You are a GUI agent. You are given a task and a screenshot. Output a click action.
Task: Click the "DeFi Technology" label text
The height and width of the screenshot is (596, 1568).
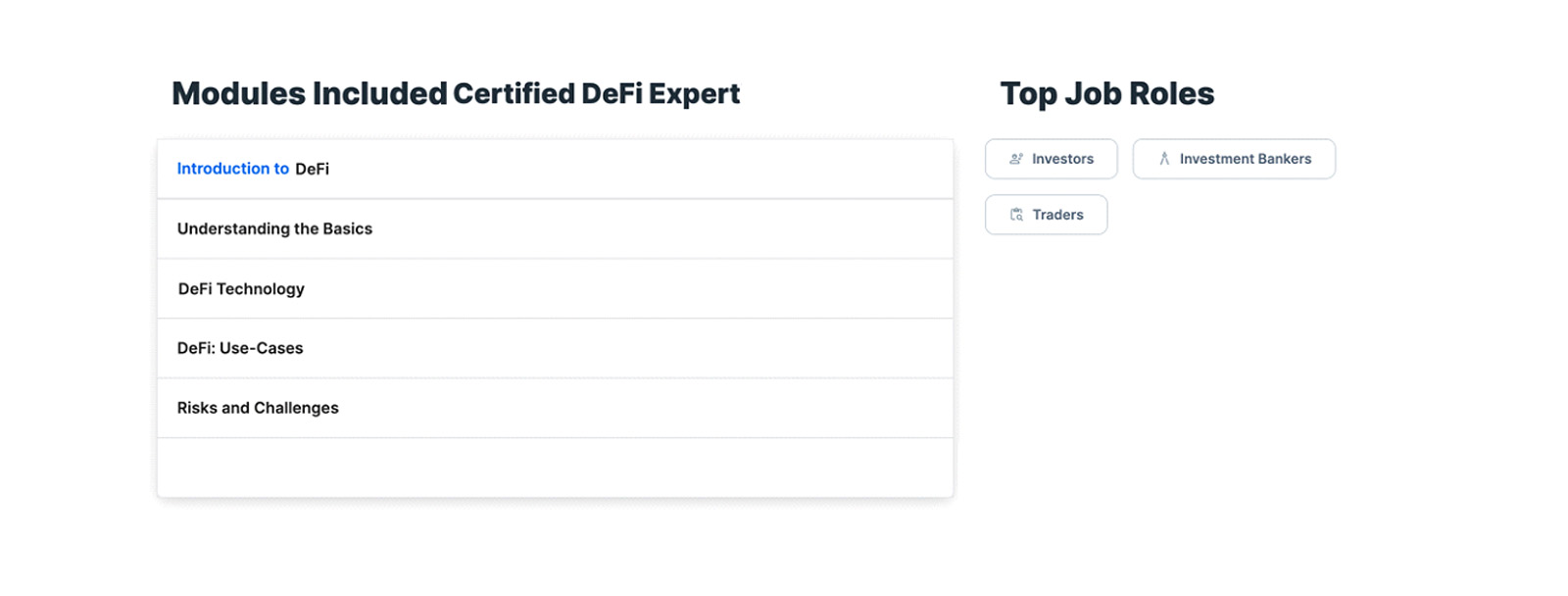point(241,288)
